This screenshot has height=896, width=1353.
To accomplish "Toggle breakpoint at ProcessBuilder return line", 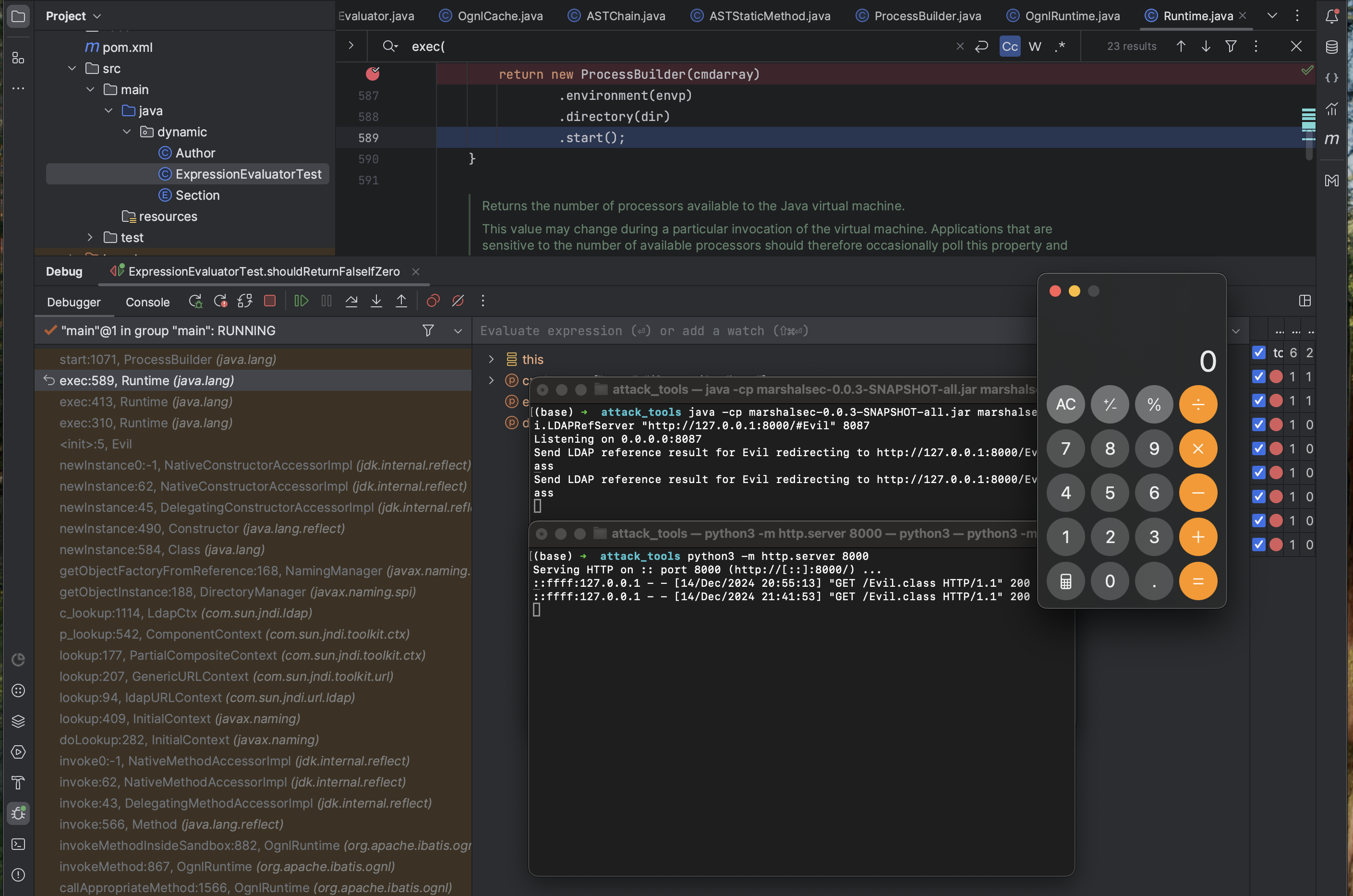I will coord(373,74).
